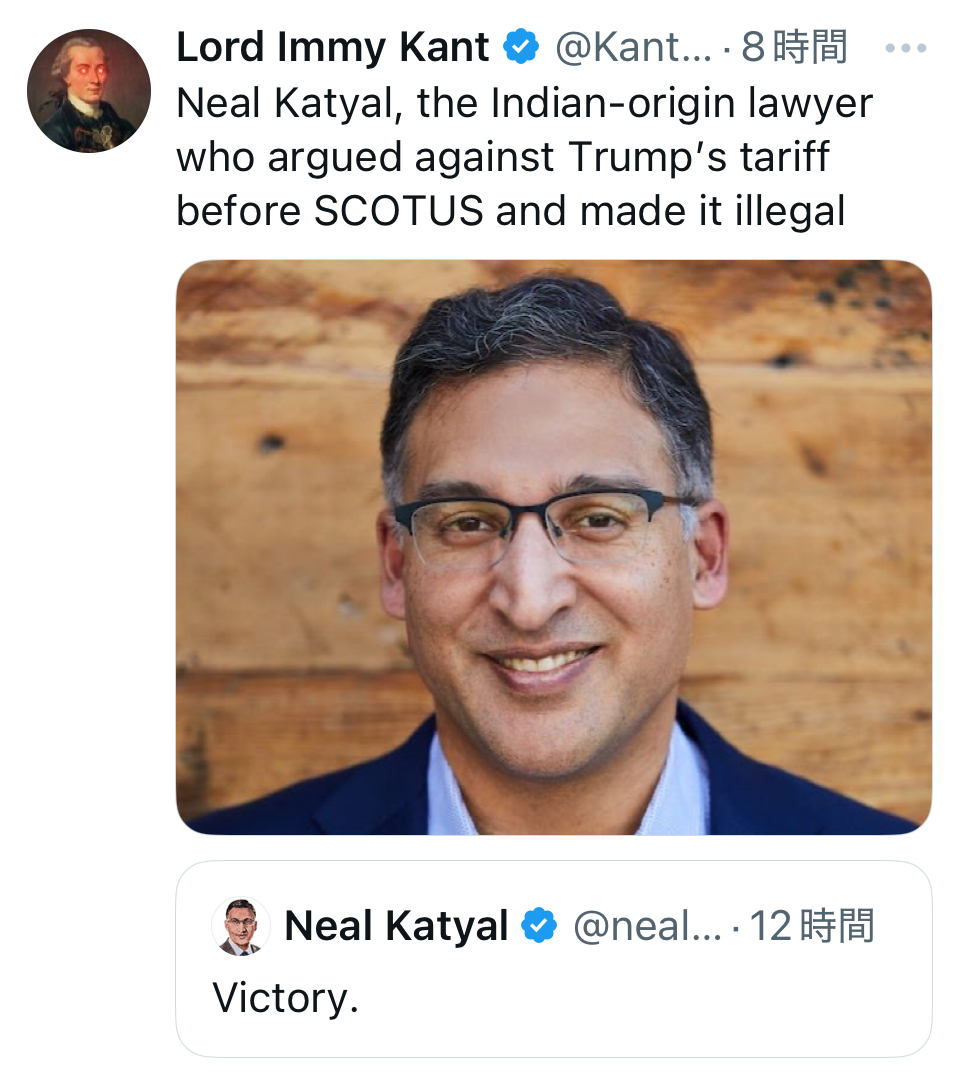Click Neal Katyal's small avatar in quoted tweet
Viewport: 960px width, 1082px height.
coord(241,927)
